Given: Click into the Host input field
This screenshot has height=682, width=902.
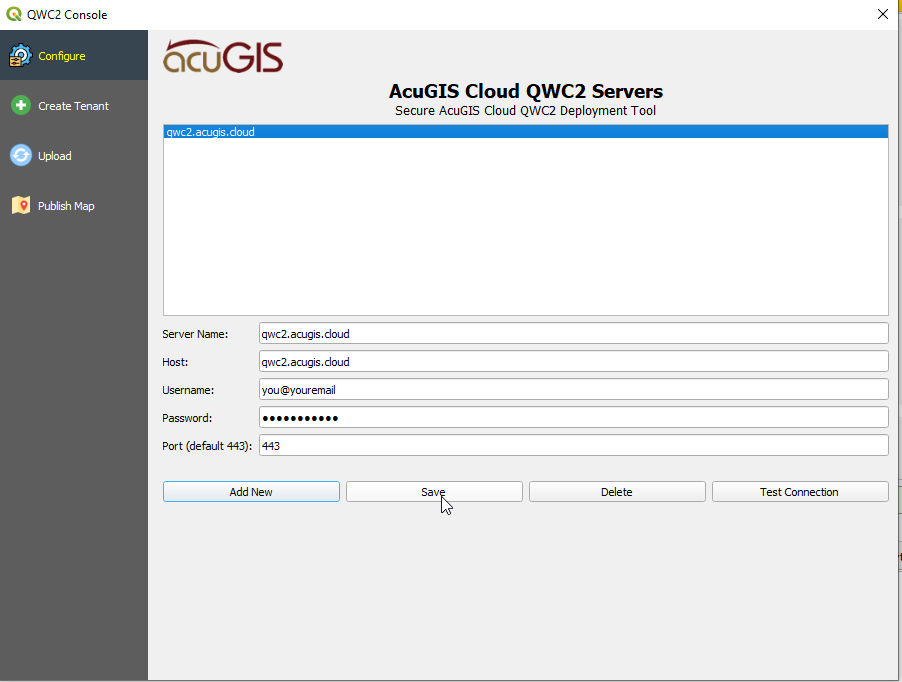Looking at the screenshot, I should coord(573,361).
